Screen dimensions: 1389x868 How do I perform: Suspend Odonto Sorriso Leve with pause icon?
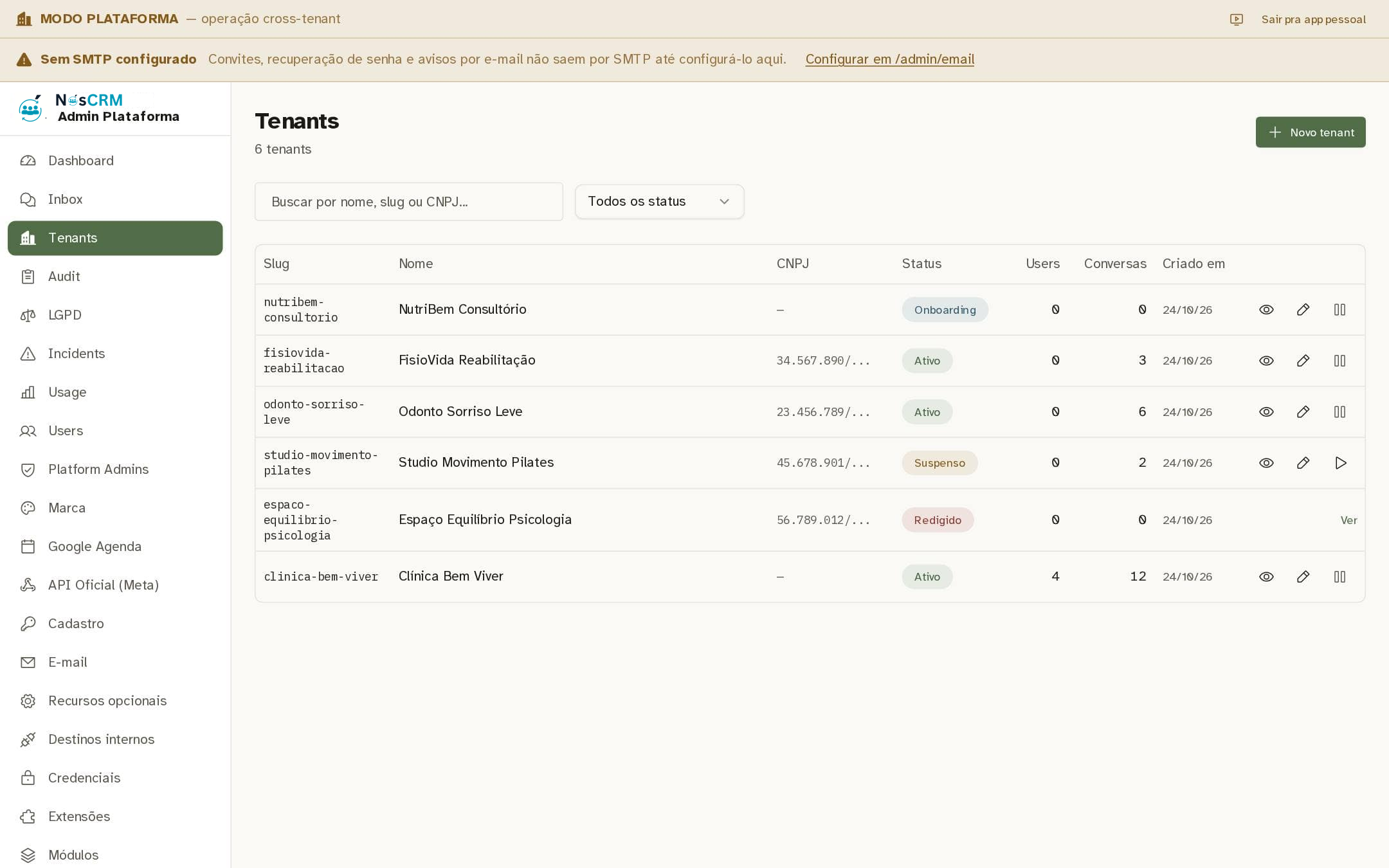tap(1339, 411)
